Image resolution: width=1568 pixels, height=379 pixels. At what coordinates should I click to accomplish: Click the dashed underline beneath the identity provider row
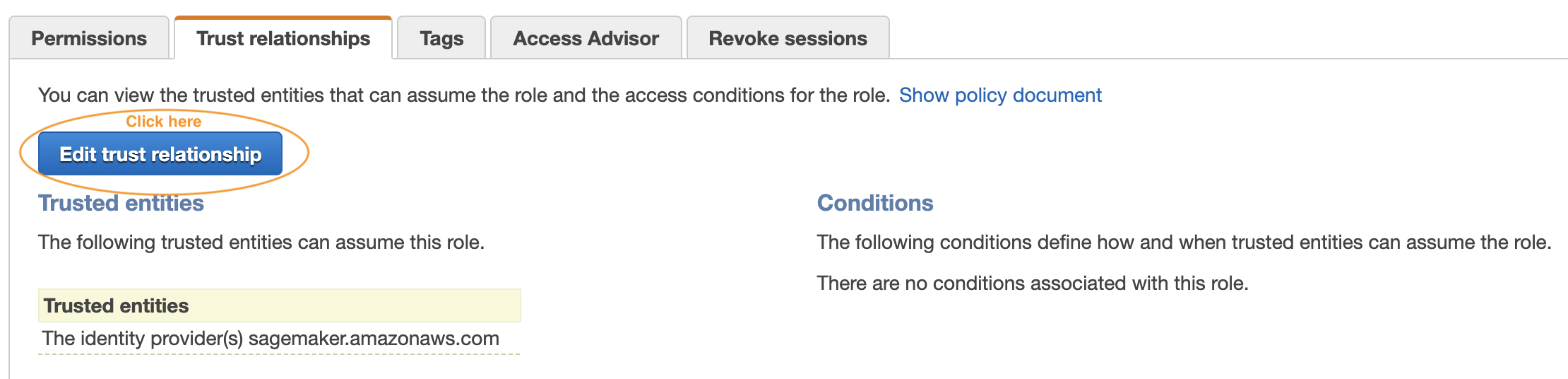(280, 354)
